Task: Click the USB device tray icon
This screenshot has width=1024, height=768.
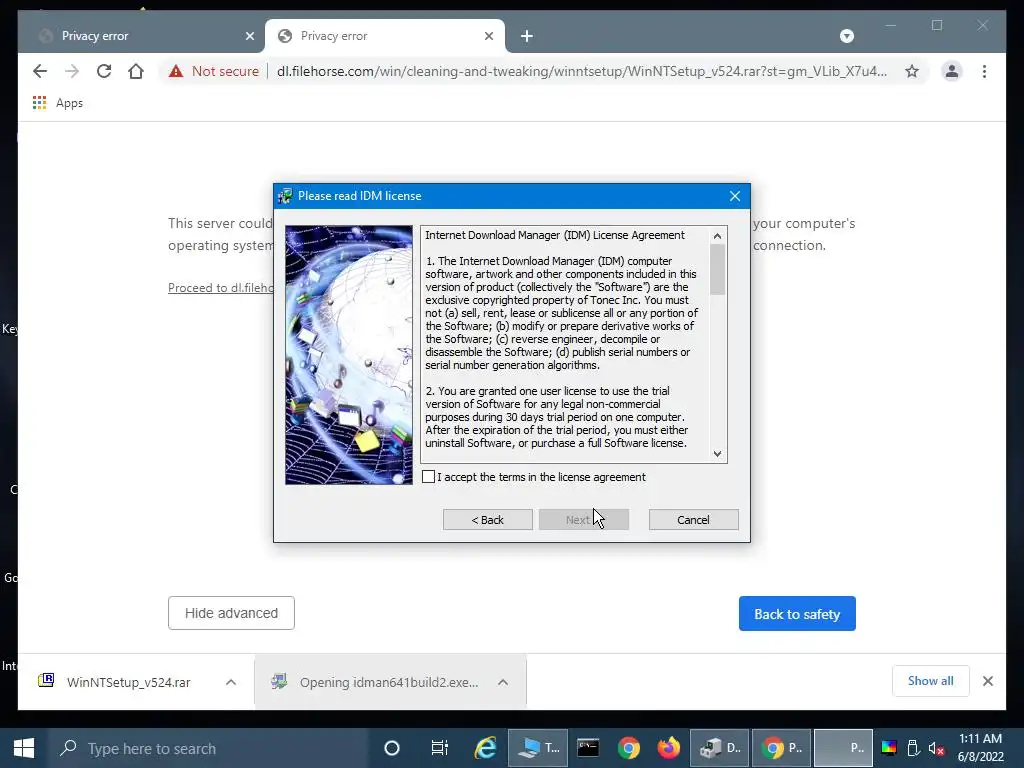Action: click(913, 748)
